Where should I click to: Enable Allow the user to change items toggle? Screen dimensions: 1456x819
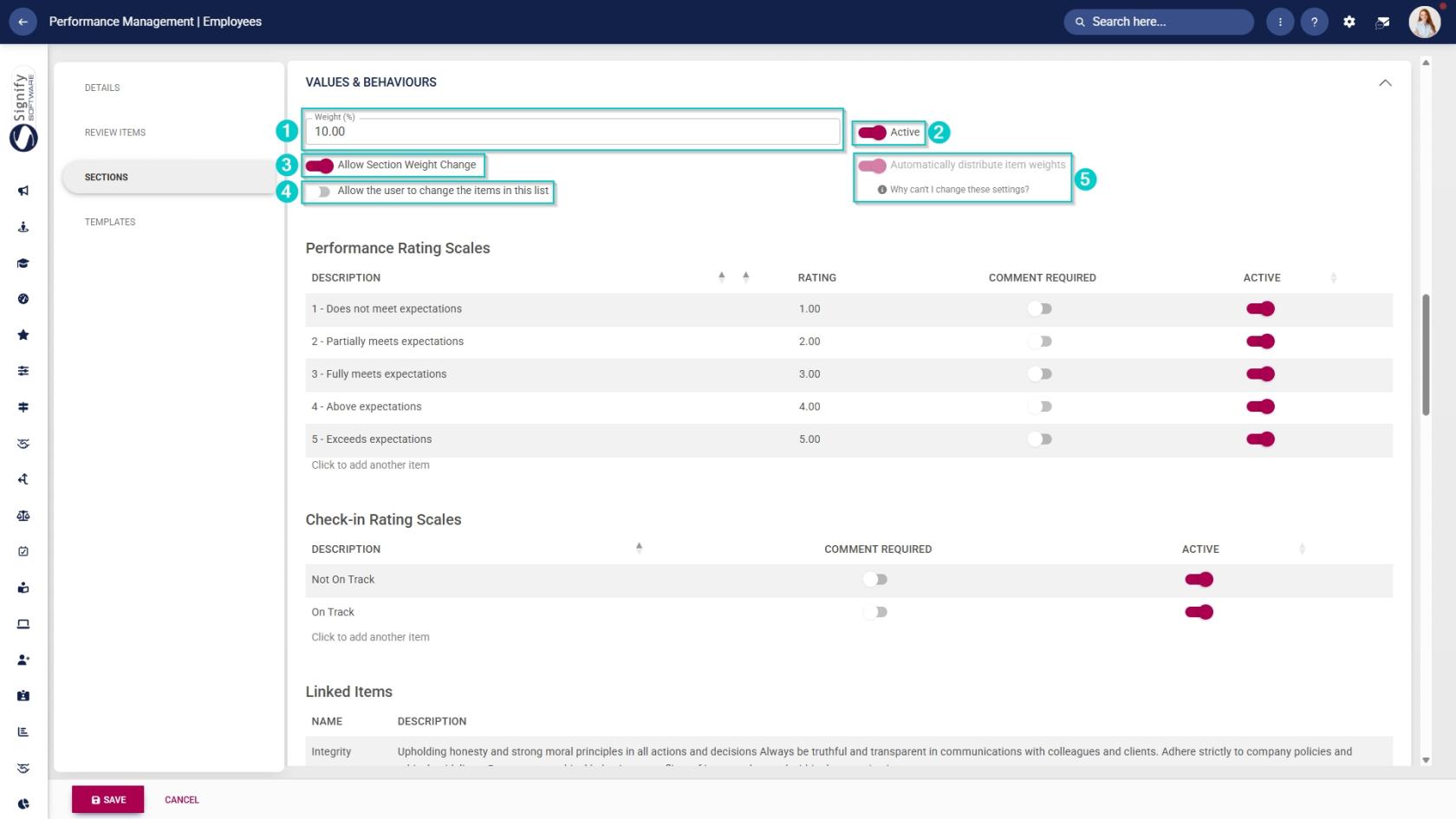tap(322, 192)
